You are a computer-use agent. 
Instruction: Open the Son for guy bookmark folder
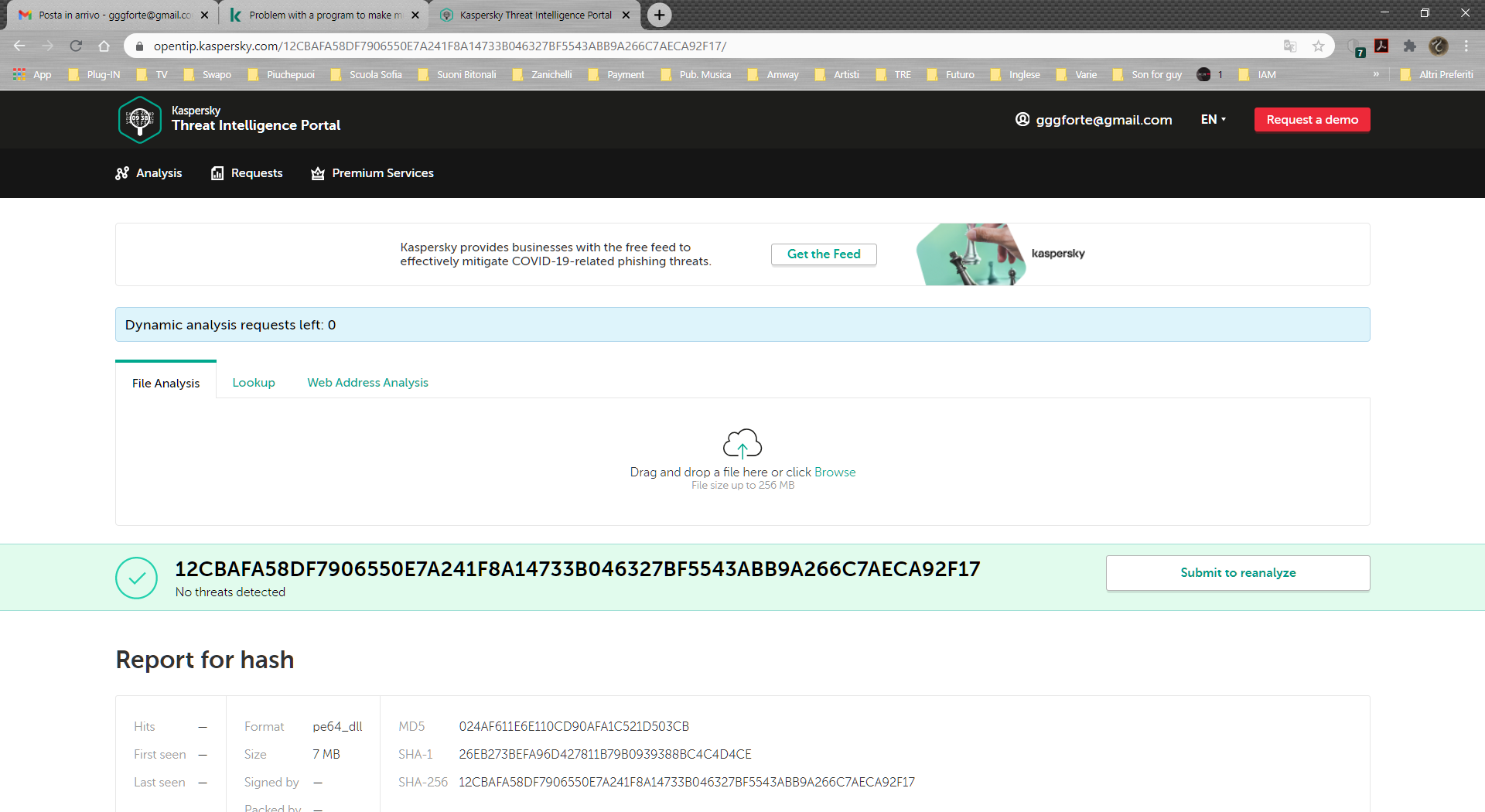[1148, 75]
